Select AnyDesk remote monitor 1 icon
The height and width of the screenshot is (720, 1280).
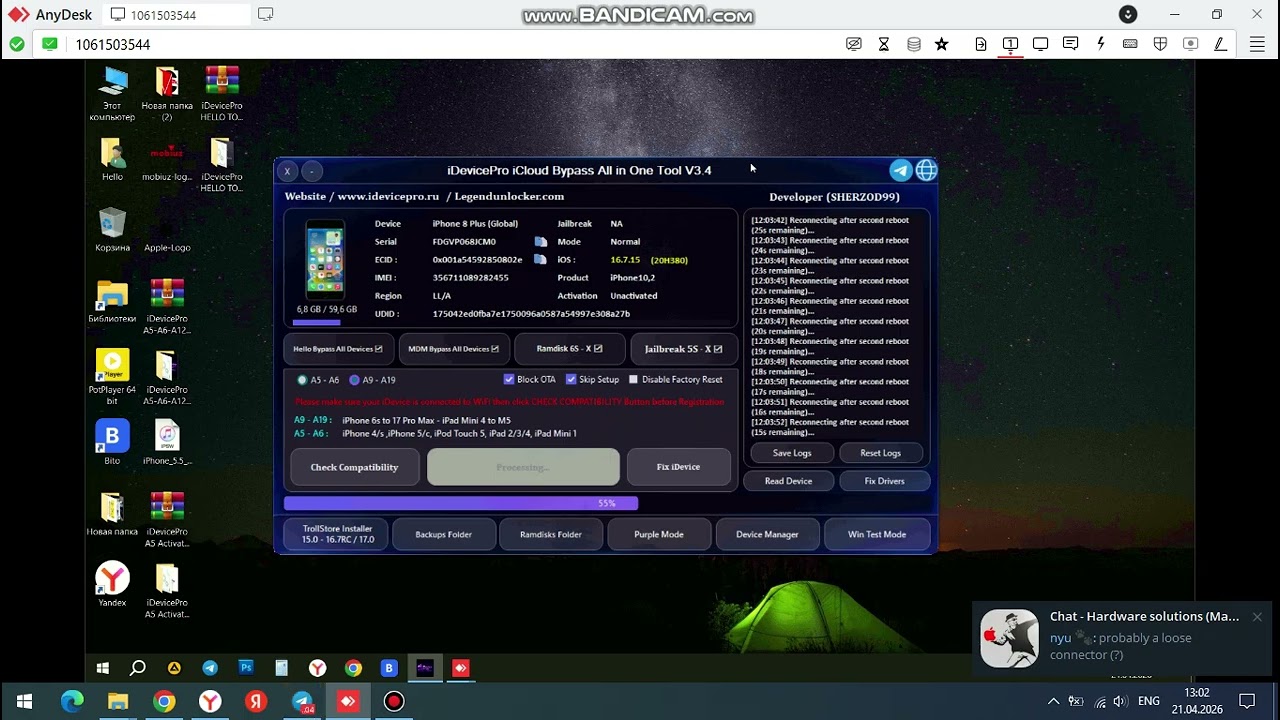point(1010,44)
